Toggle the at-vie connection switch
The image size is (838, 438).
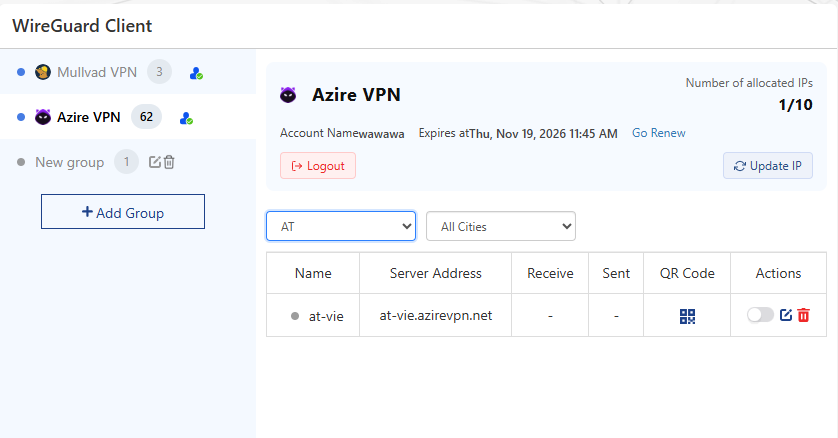pyautogui.click(x=760, y=315)
